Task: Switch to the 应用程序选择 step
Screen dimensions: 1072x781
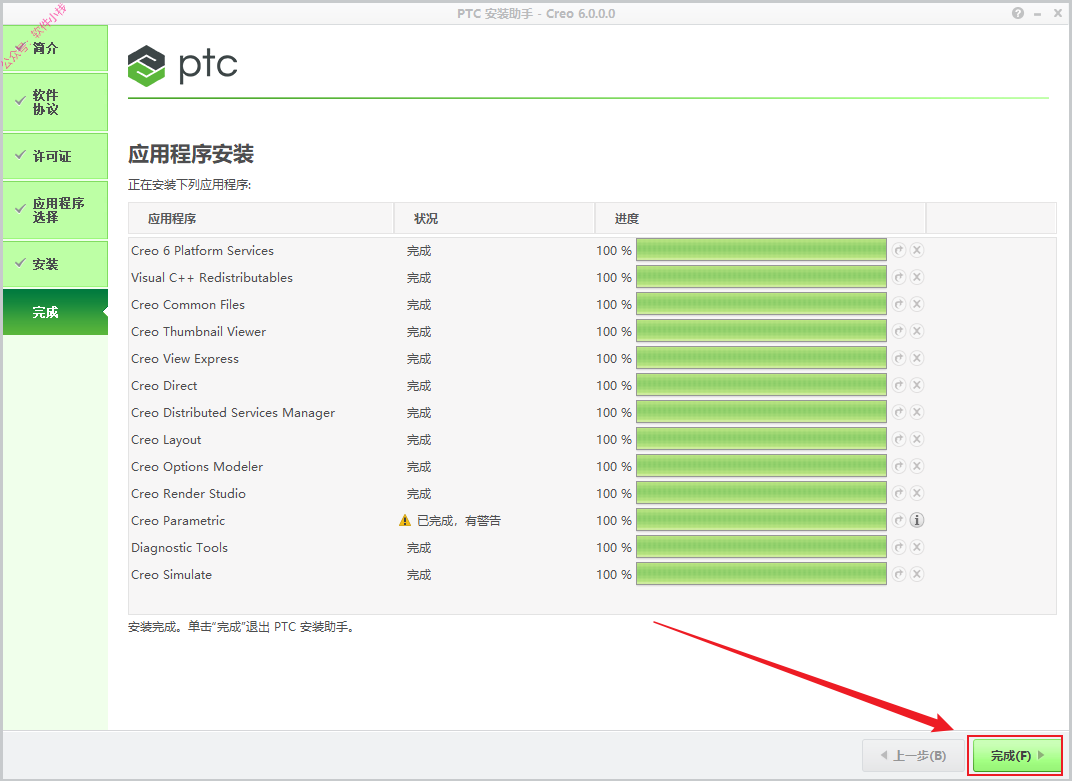Action: (x=55, y=210)
